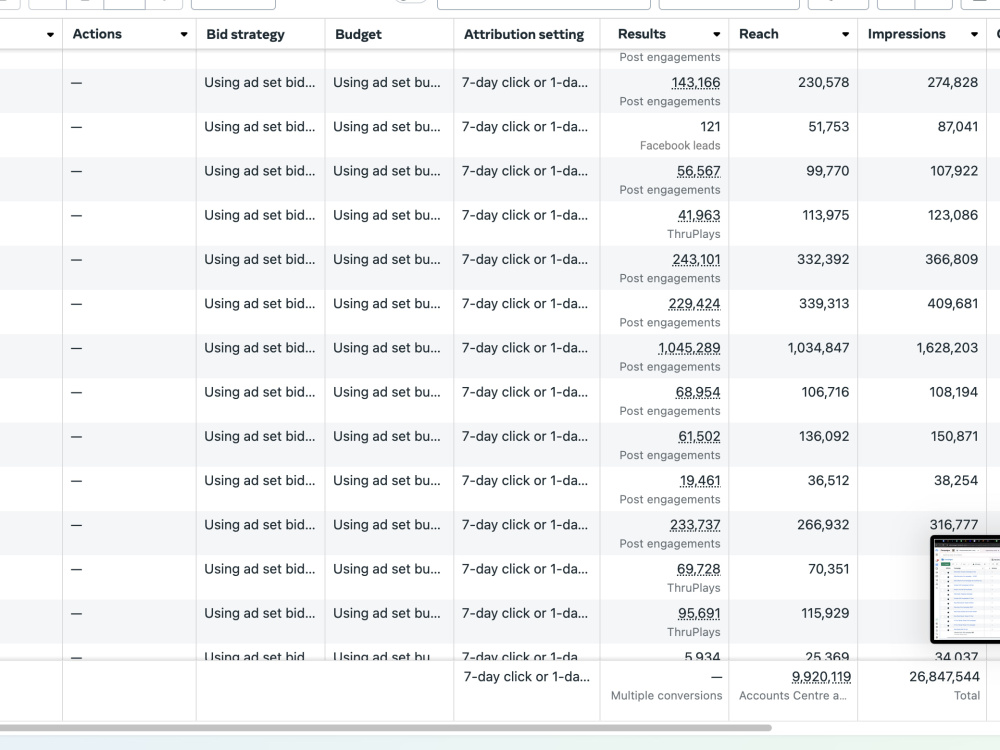Click the Reach column header label
This screenshot has height=750, width=1000.
click(759, 34)
